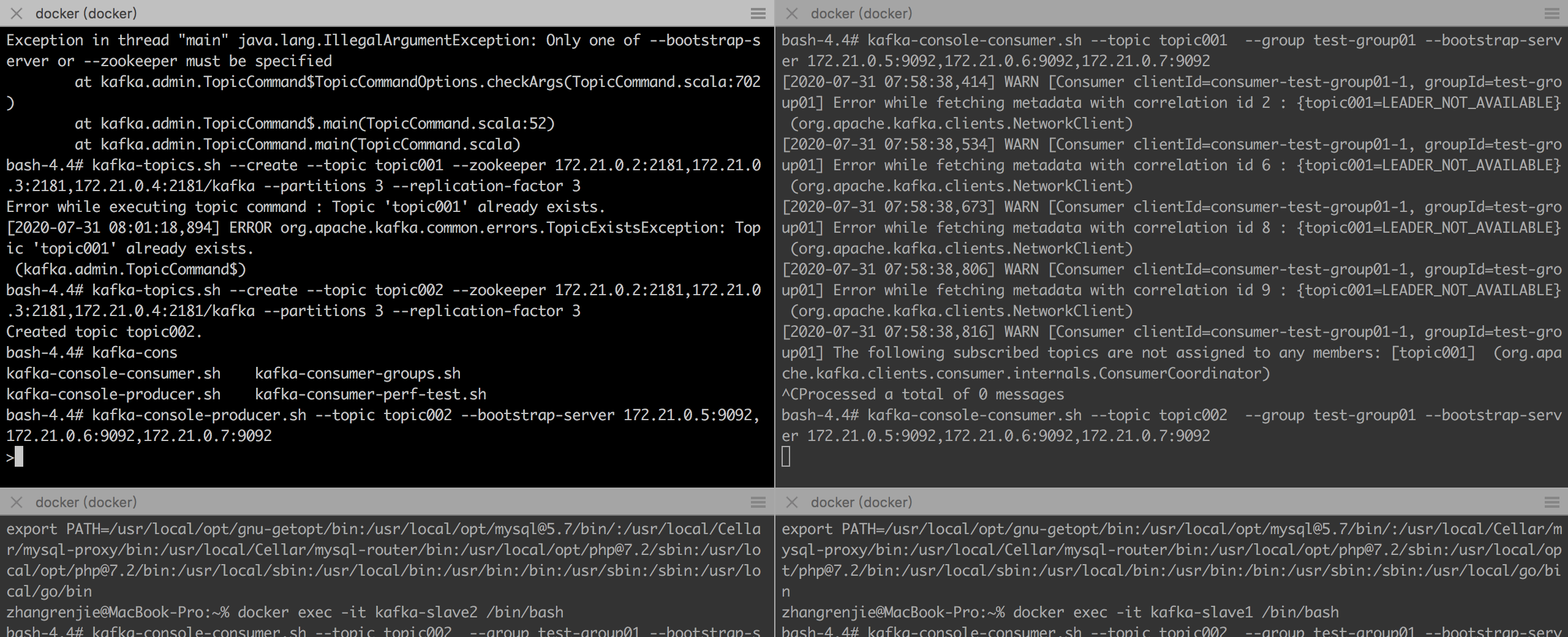Select bottom-left pane title 'docker (docker)'
Image resolution: width=1568 pixels, height=637 pixels.
click(x=86, y=502)
